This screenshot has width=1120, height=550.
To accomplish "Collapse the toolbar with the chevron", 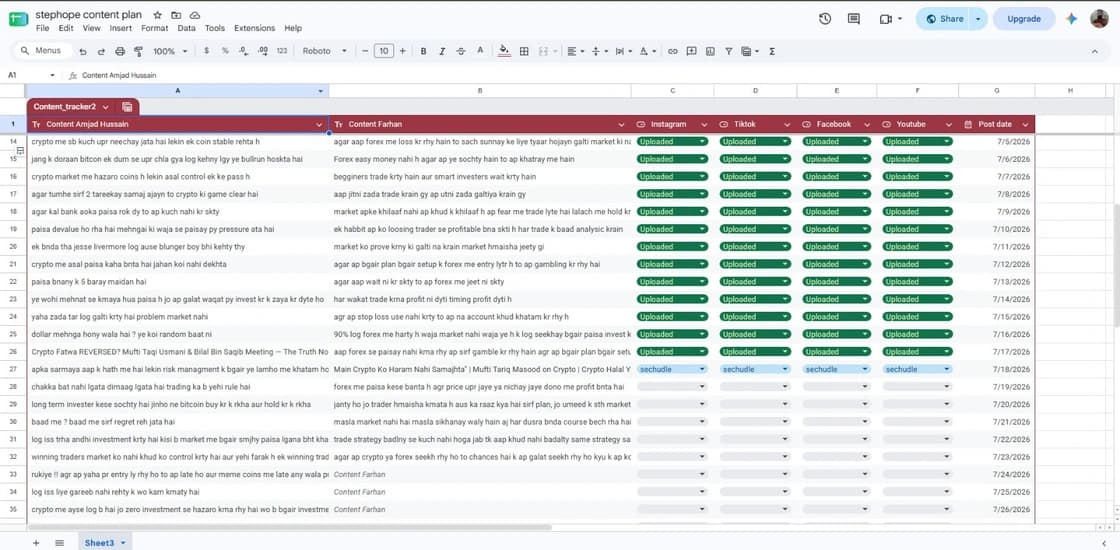I will tap(1094, 51).
